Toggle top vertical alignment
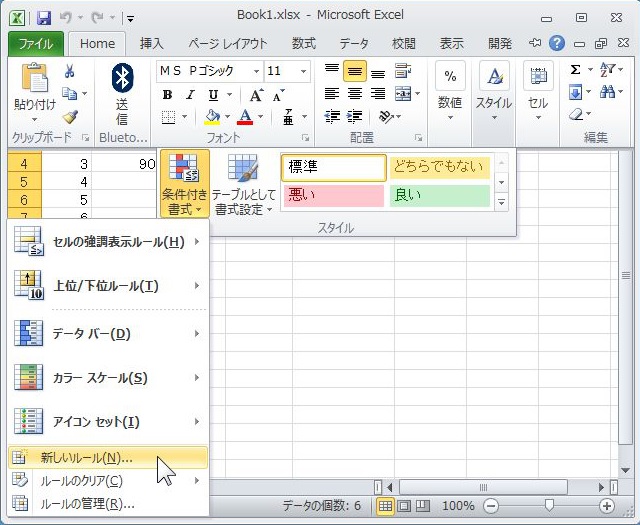Image resolution: width=640 pixels, height=525 pixels. (332, 71)
